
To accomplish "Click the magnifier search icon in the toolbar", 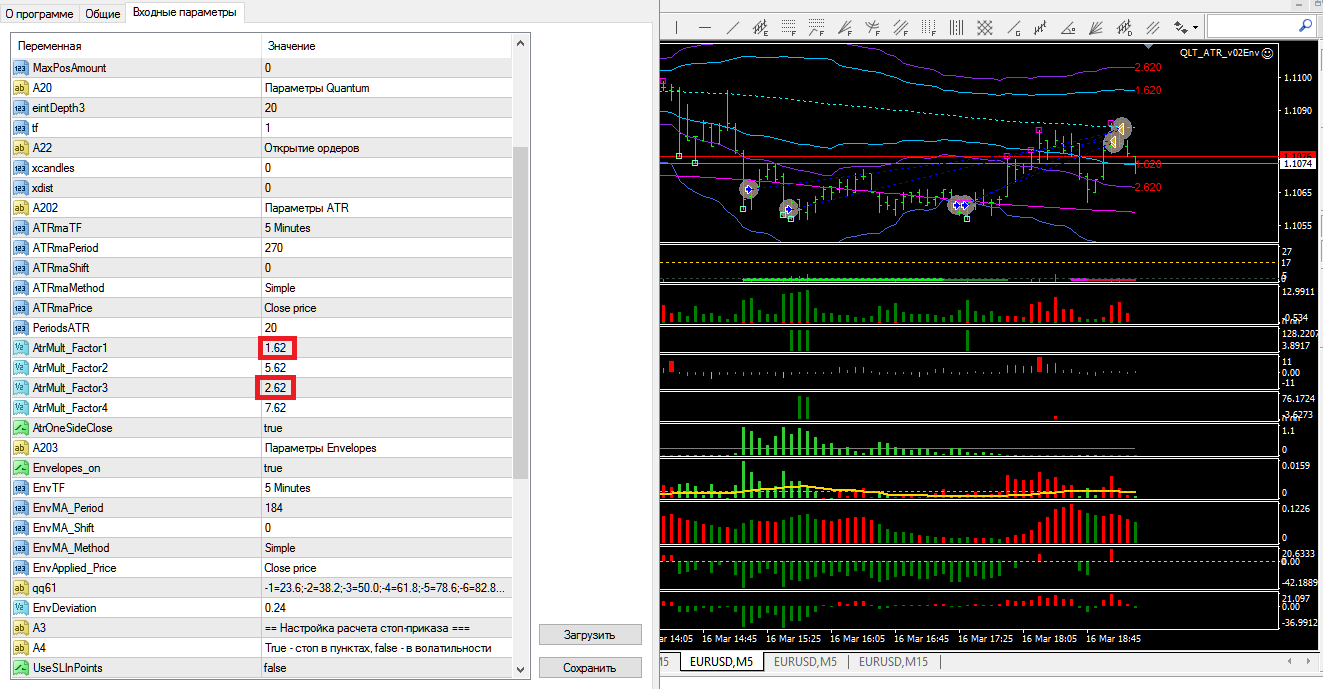I will click(1305, 25).
